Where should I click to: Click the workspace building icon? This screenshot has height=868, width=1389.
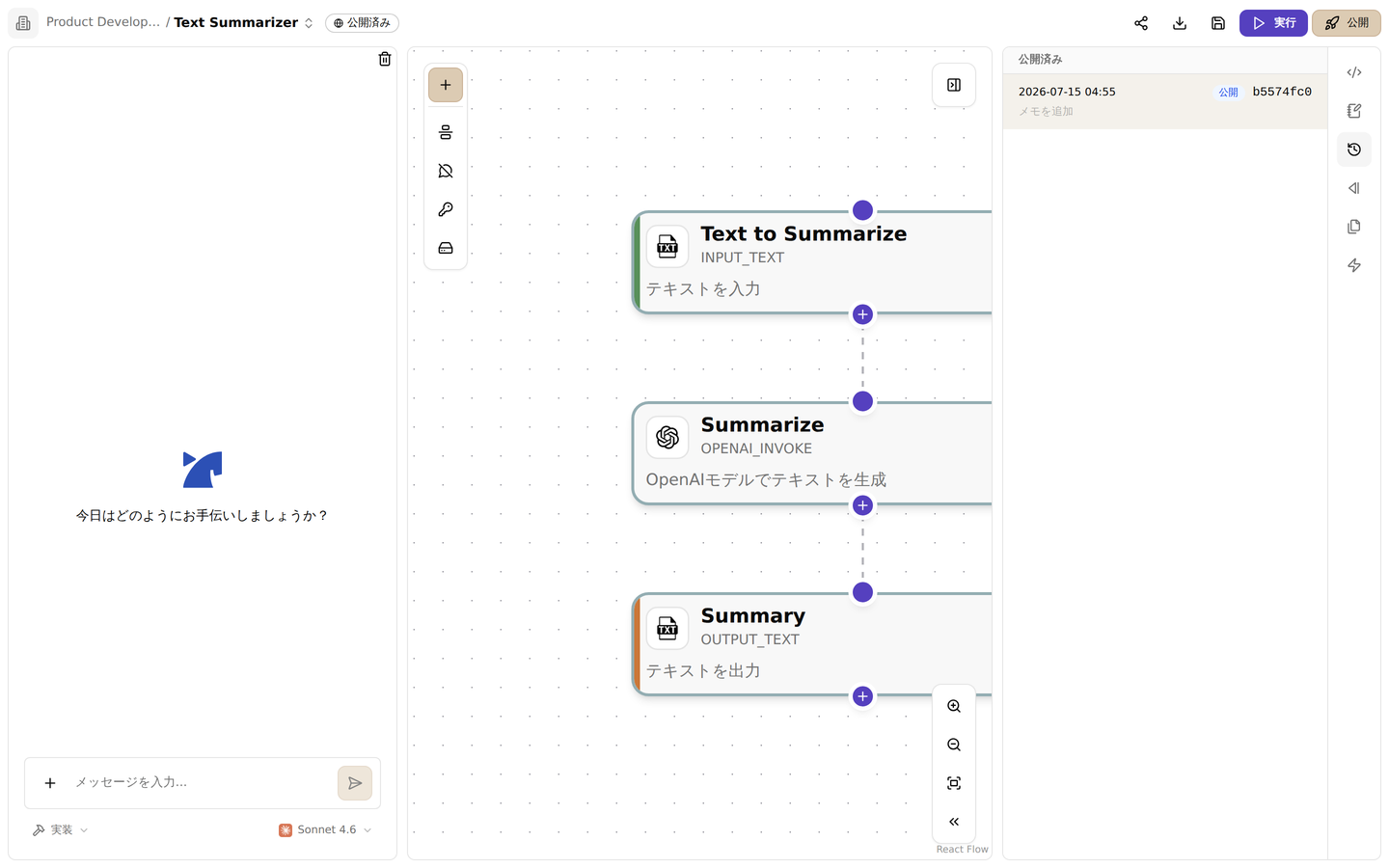[23, 23]
